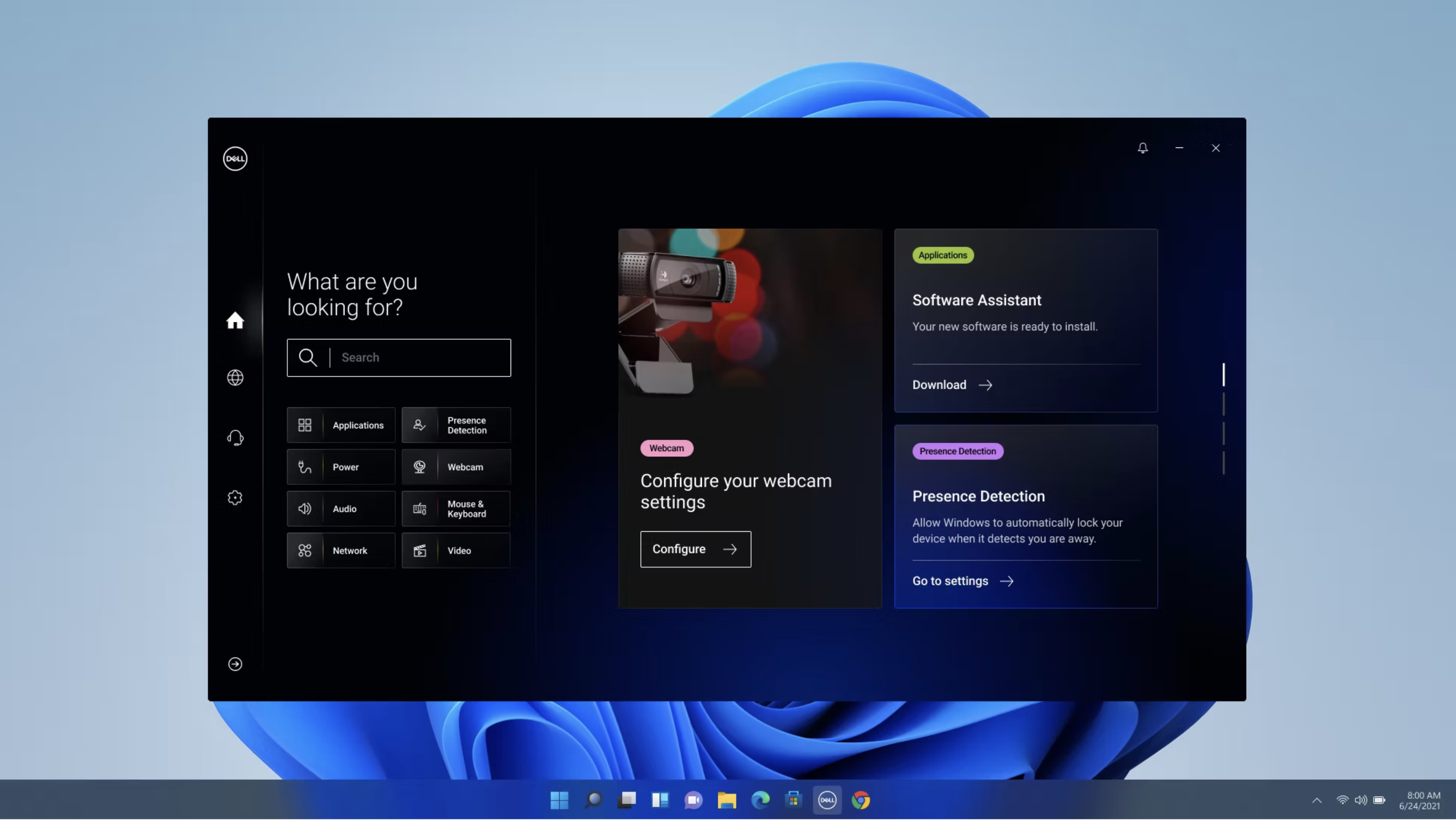Open the Presence Detection category tile
The width and height of the screenshot is (1456, 820).
pos(456,425)
